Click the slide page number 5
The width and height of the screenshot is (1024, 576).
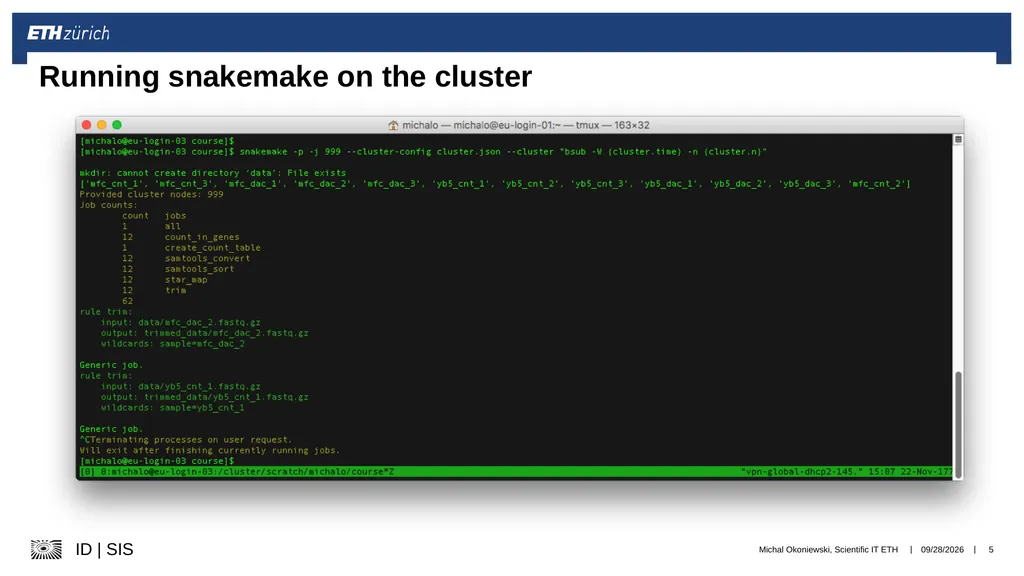tap(991, 550)
